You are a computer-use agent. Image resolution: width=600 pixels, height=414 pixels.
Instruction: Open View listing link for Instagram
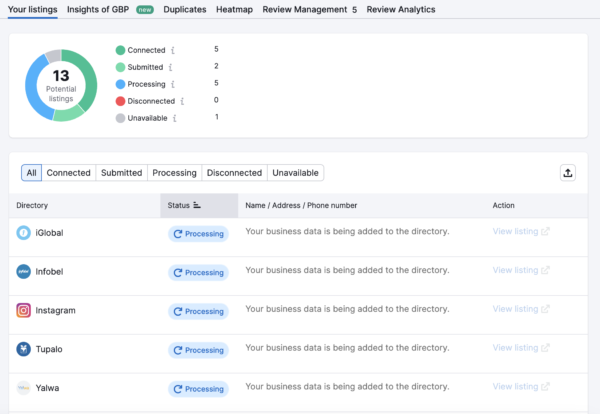(x=520, y=311)
